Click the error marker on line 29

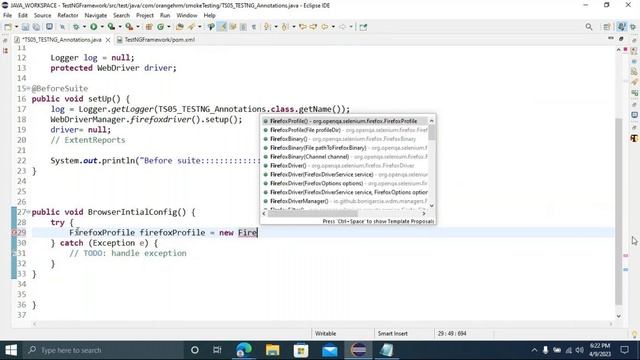[x=13, y=233]
